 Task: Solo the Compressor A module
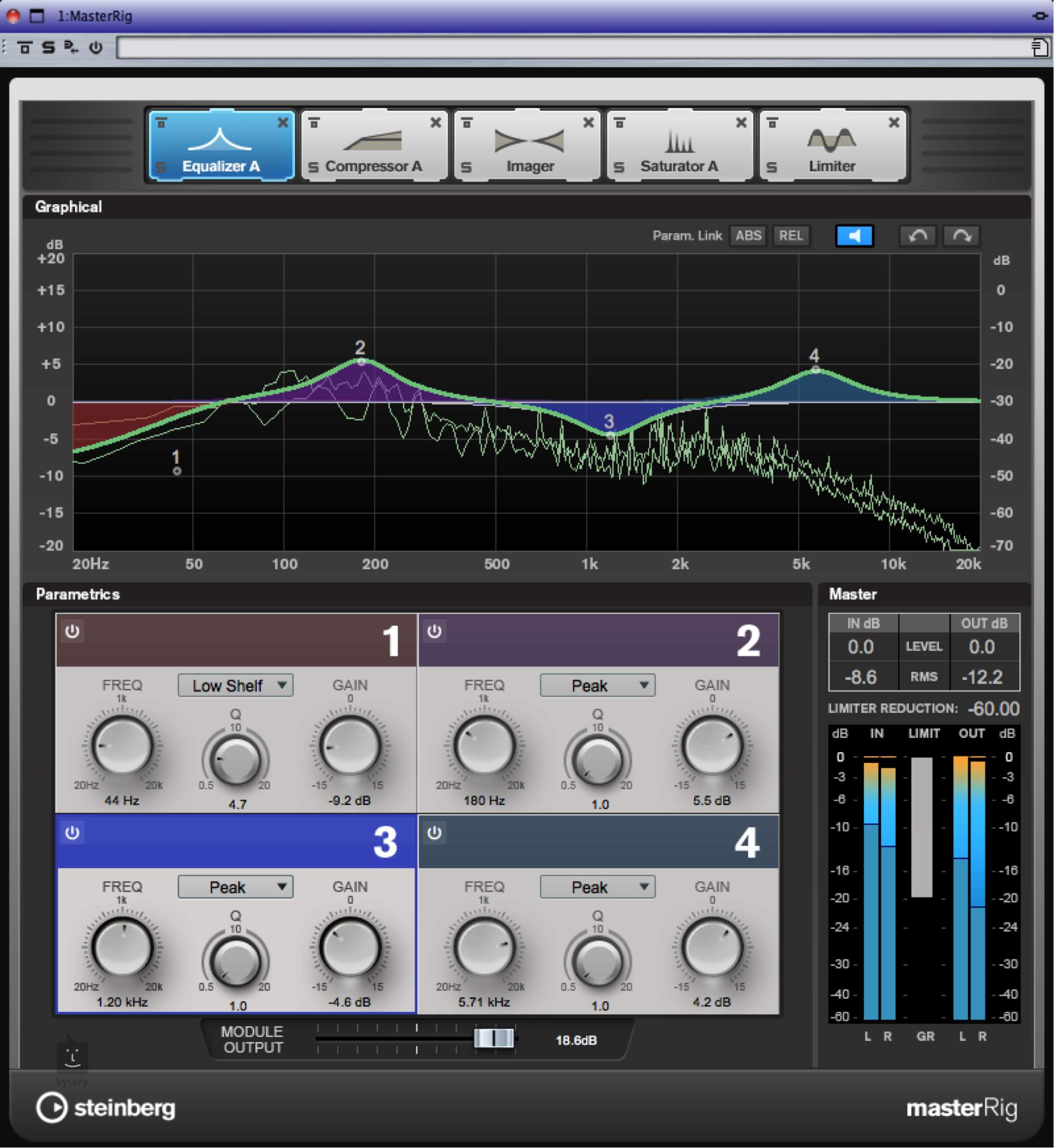pos(314,167)
